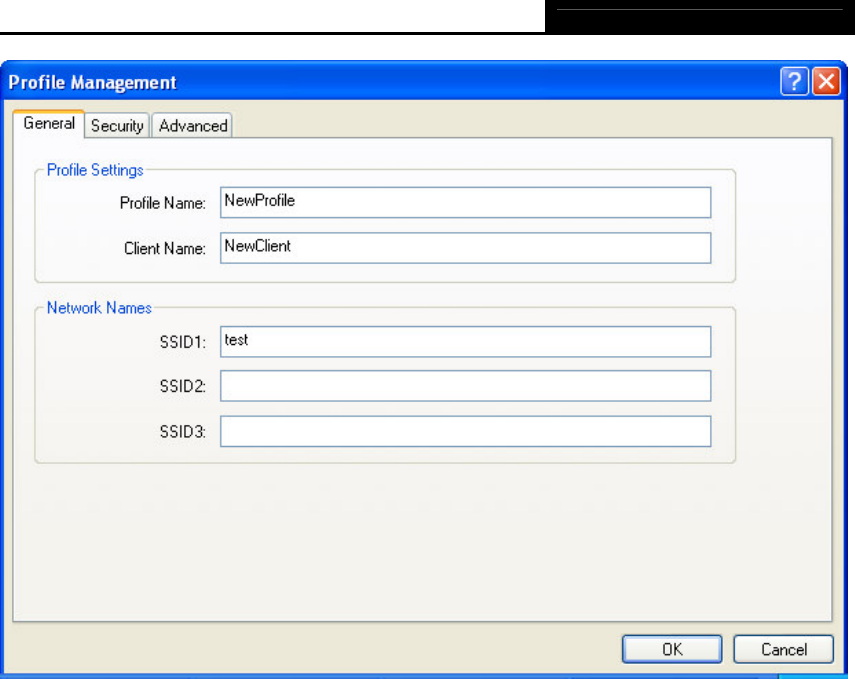Click the Client Name input field
This screenshot has width=855, height=679.
[x=465, y=248]
